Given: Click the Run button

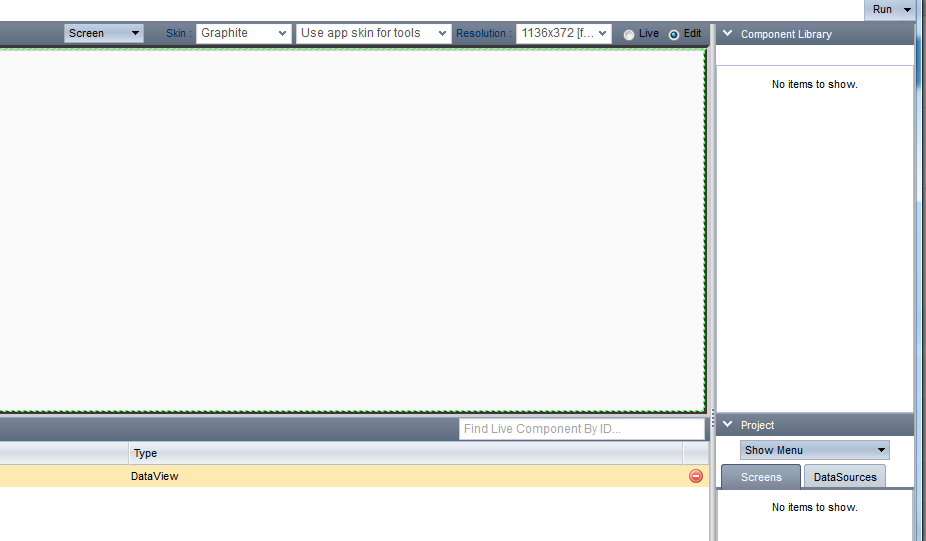Looking at the screenshot, I should pyautogui.click(x=882, y=10).
